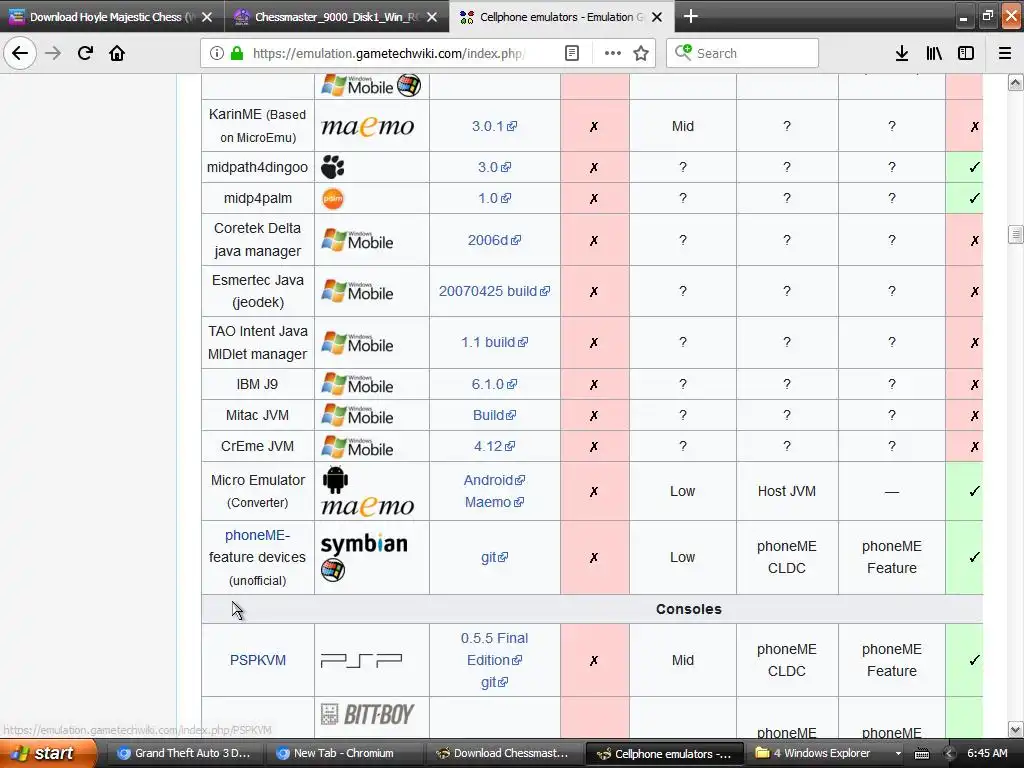The image size is (1024, 768).
Task: Click the Host JVM table cell
Action: pyautogui.click(x=786, y=491)
